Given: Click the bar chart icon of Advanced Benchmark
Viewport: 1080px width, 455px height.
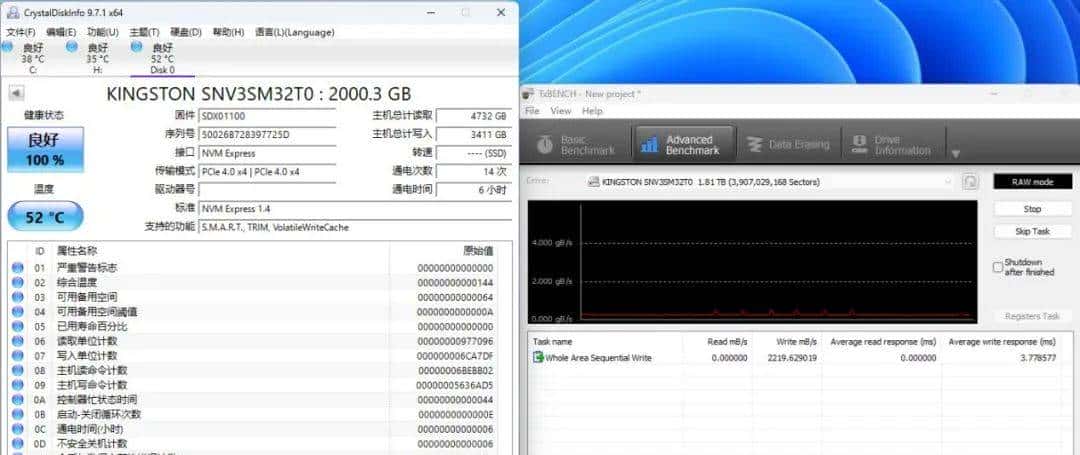Looking at the screenshot, I should coord(649,144).
